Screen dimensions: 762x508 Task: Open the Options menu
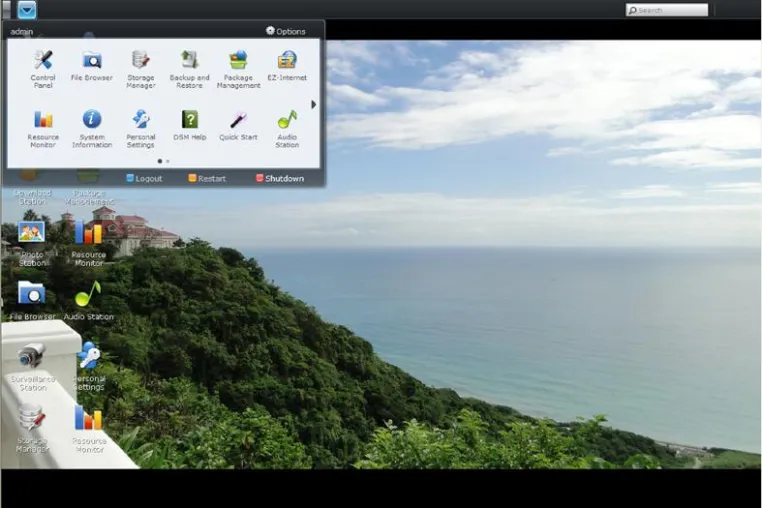point(286,31)
